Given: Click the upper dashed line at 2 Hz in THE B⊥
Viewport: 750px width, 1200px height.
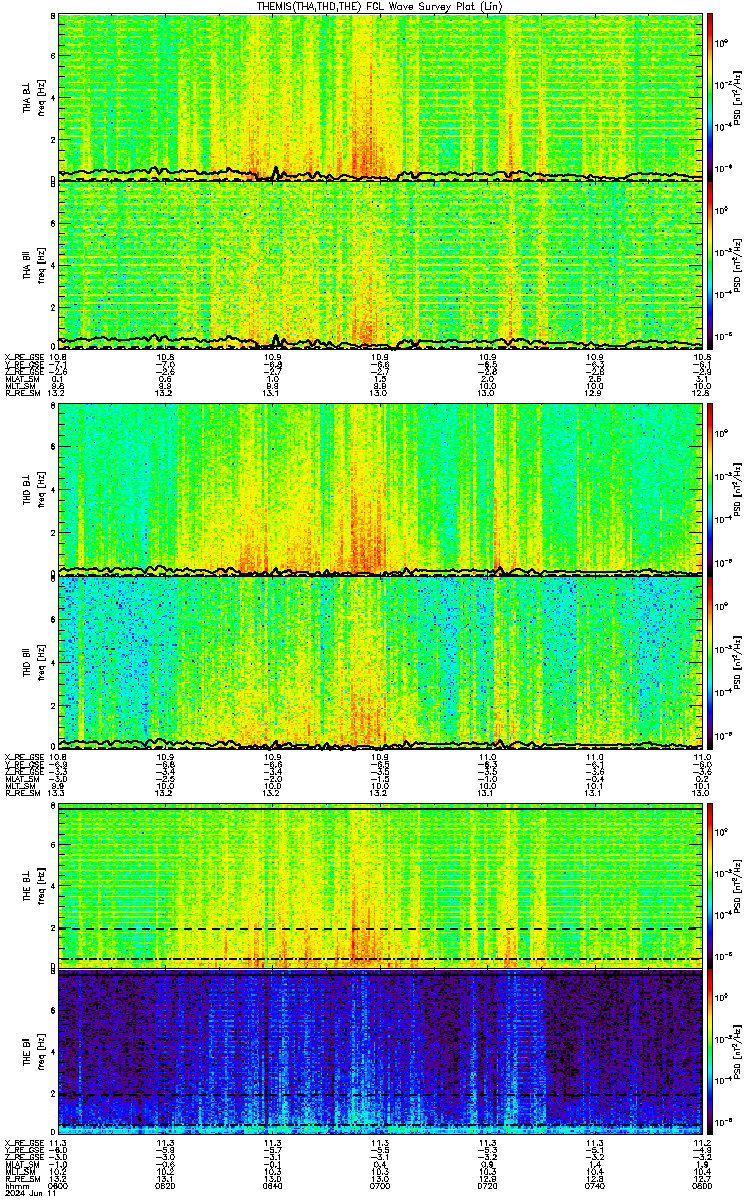Looking at the screenshot, I should [379, 929].
